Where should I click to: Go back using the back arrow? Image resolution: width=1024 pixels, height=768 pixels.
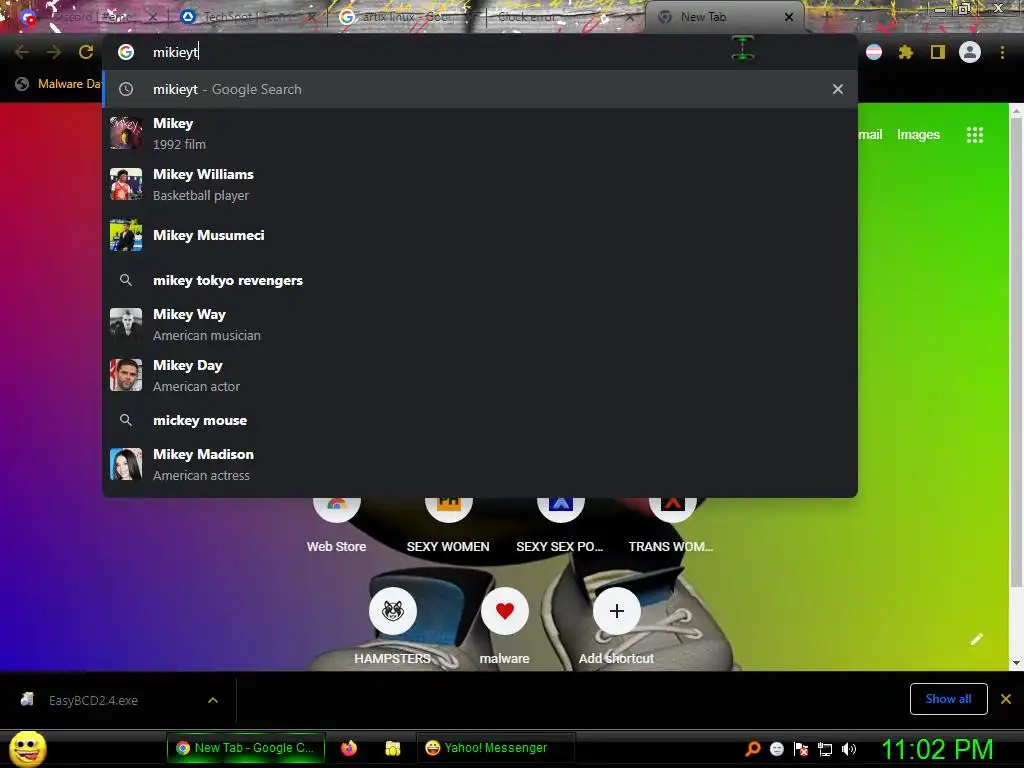pyautogui.click(x=22, y=52)
